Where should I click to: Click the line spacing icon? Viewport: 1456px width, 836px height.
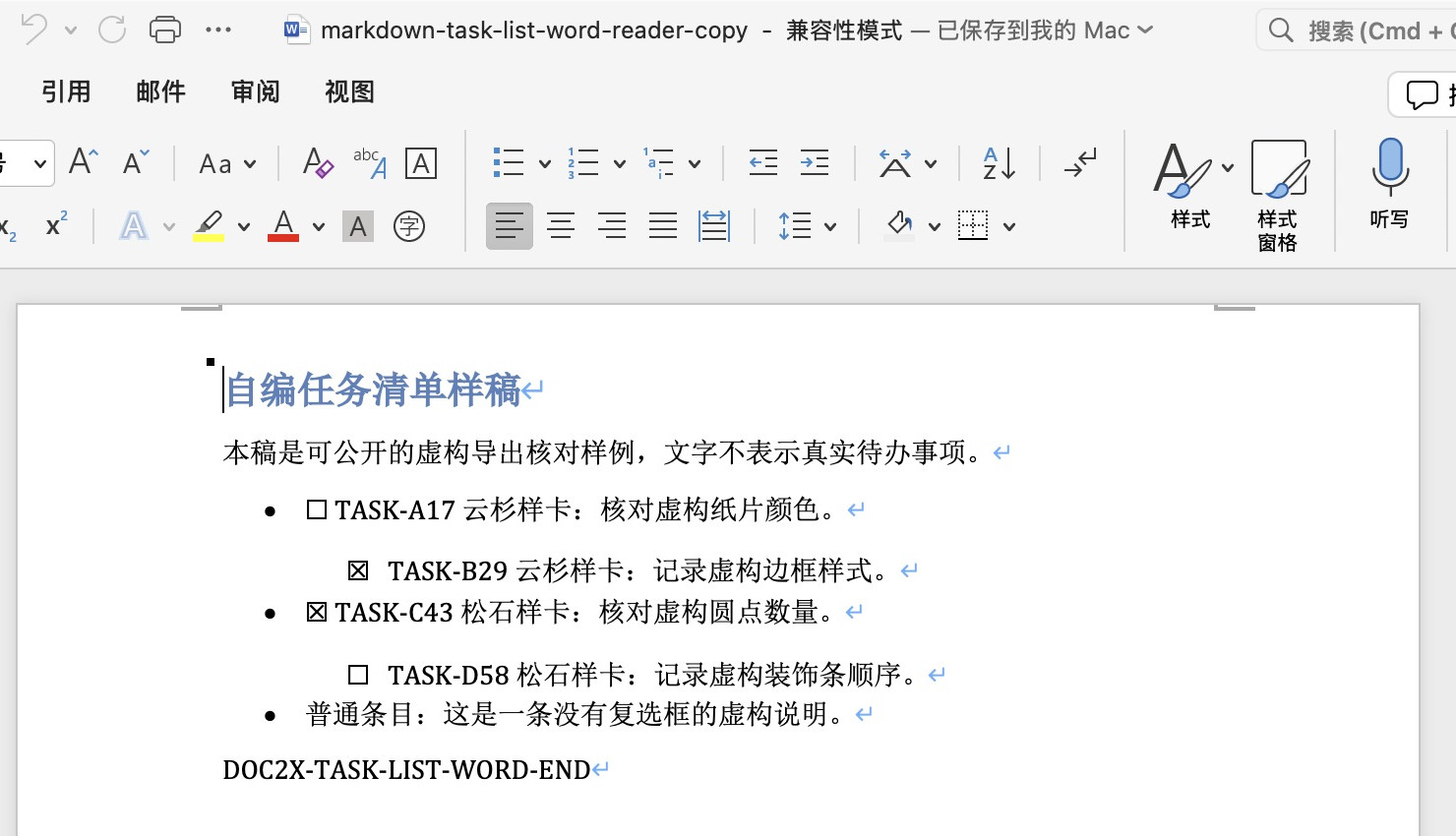(x=795, y=226)
